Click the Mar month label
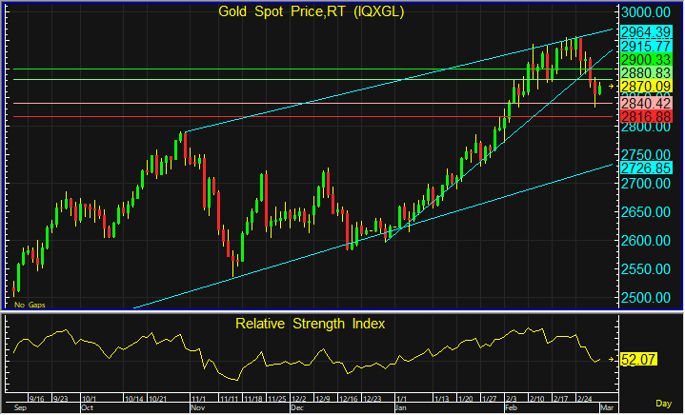Viewport: 685px width, 415px height. (607, 408)
